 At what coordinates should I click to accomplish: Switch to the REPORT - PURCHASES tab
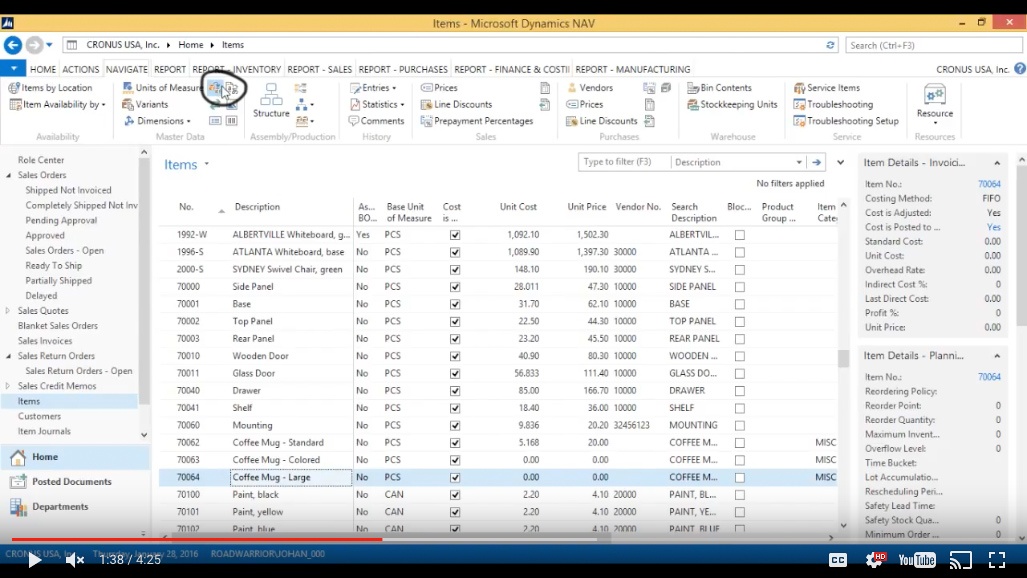point(403,69)
